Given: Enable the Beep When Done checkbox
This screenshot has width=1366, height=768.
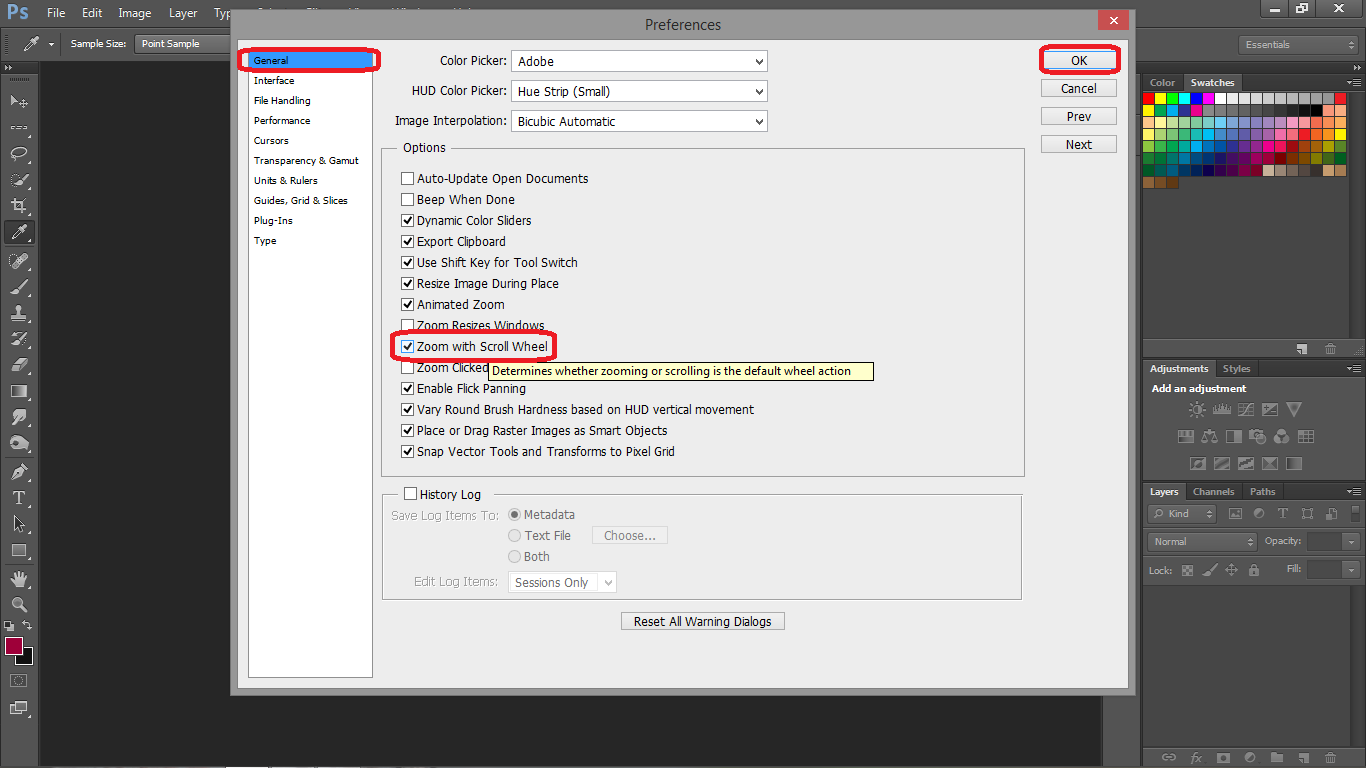Looking at the screenshot, I should tap(407, 199).
